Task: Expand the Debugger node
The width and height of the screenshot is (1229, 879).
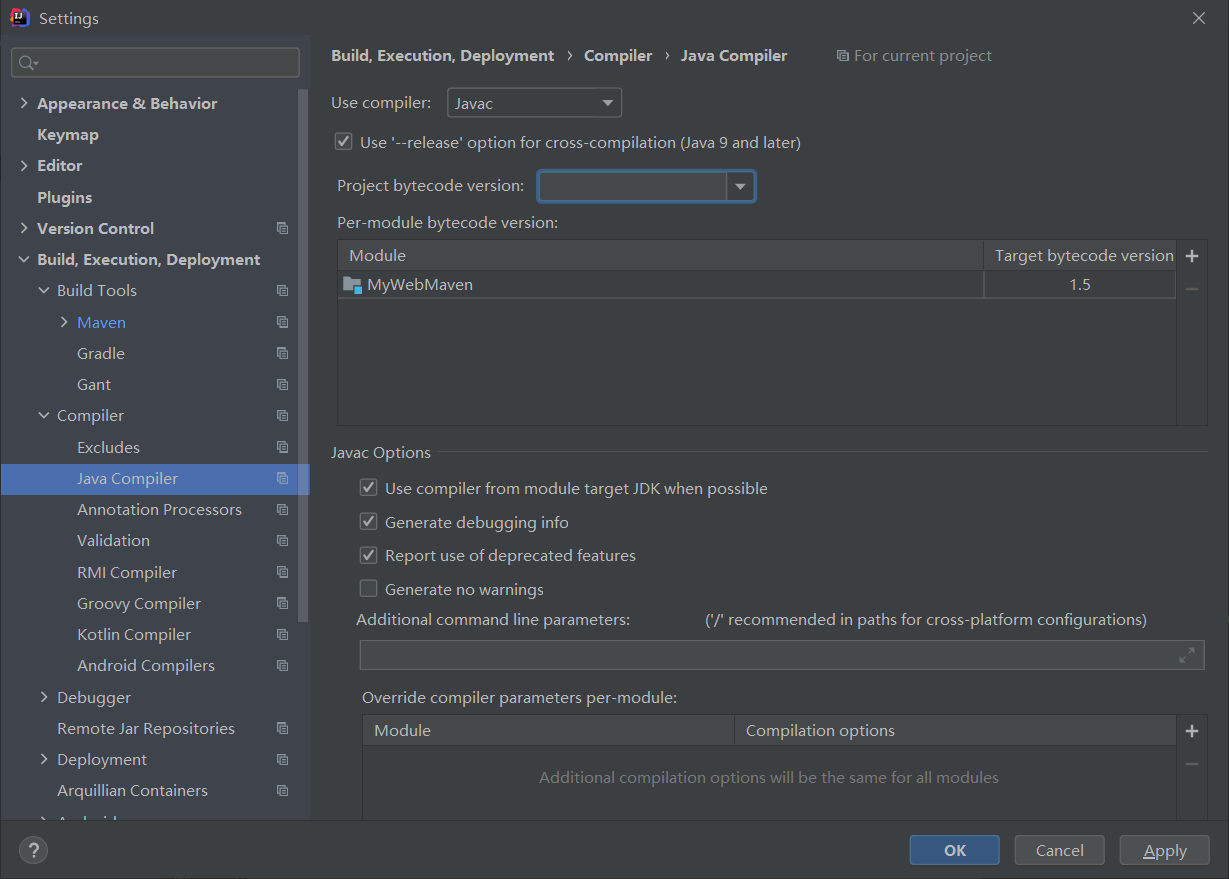Action: pos(44,697)
